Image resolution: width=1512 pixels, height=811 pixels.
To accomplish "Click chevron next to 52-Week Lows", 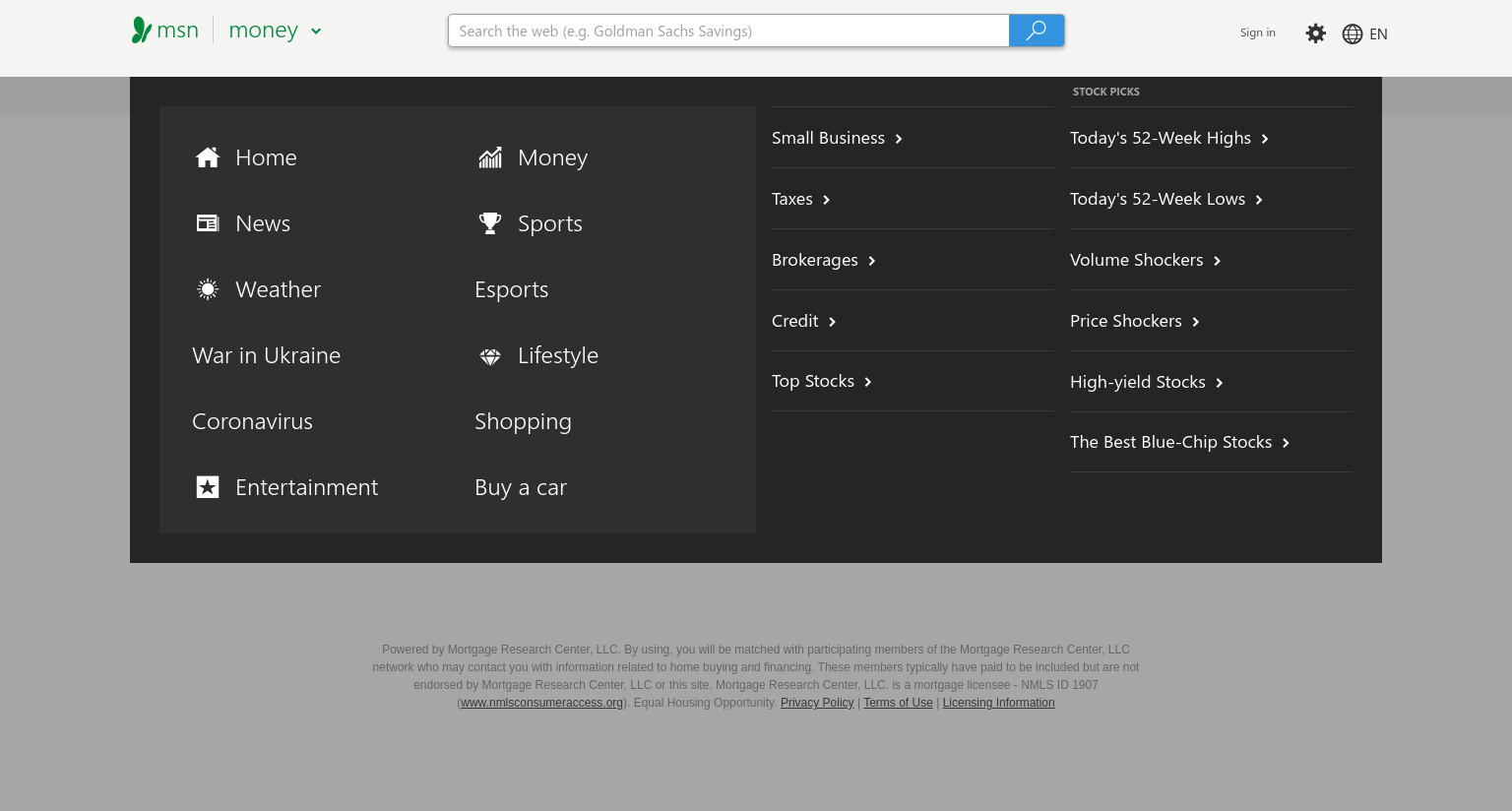I will tap(1259, 200).
